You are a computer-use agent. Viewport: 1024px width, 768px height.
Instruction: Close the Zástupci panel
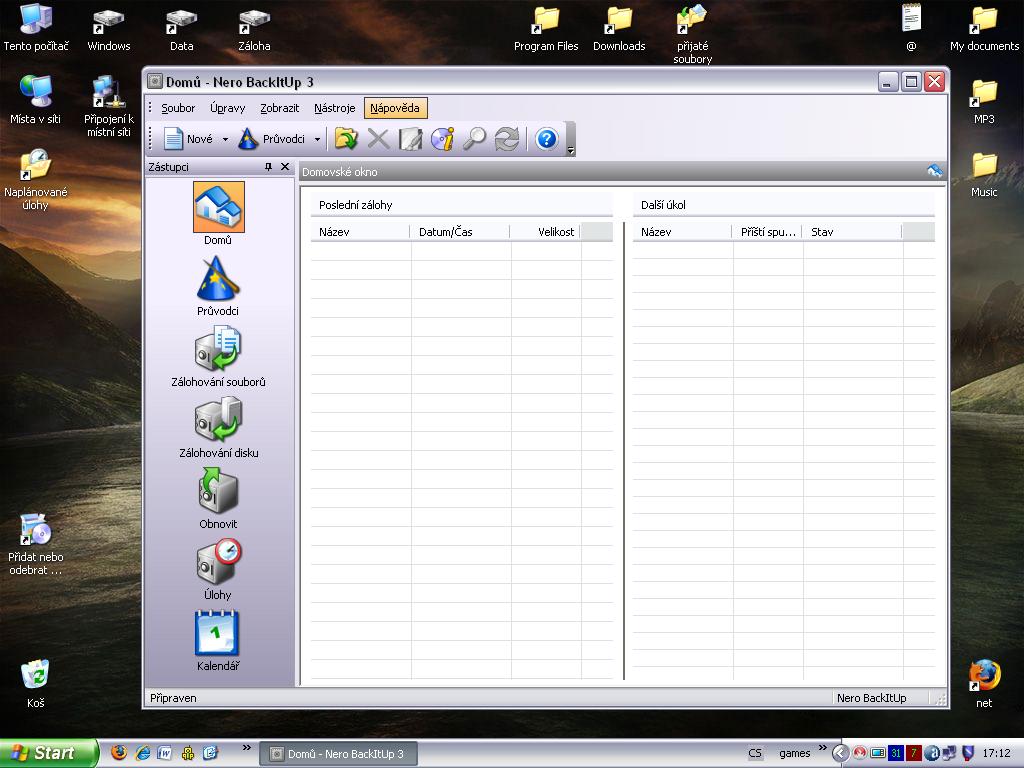click(x=285, y=167)
